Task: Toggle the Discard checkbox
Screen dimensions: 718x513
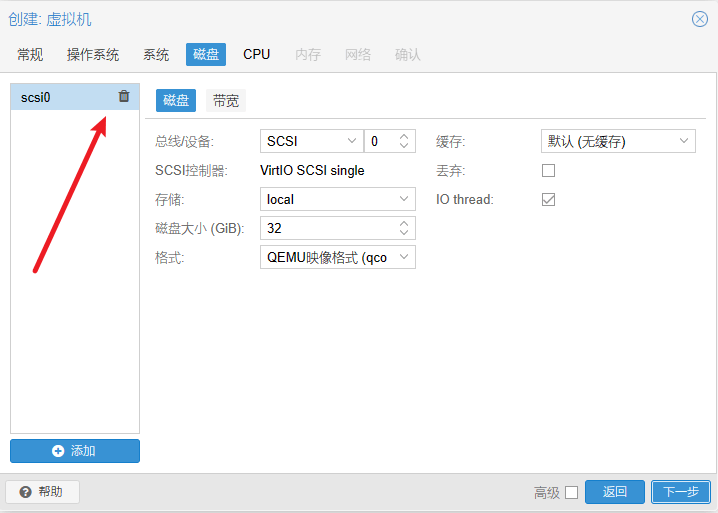Action: 548,170
